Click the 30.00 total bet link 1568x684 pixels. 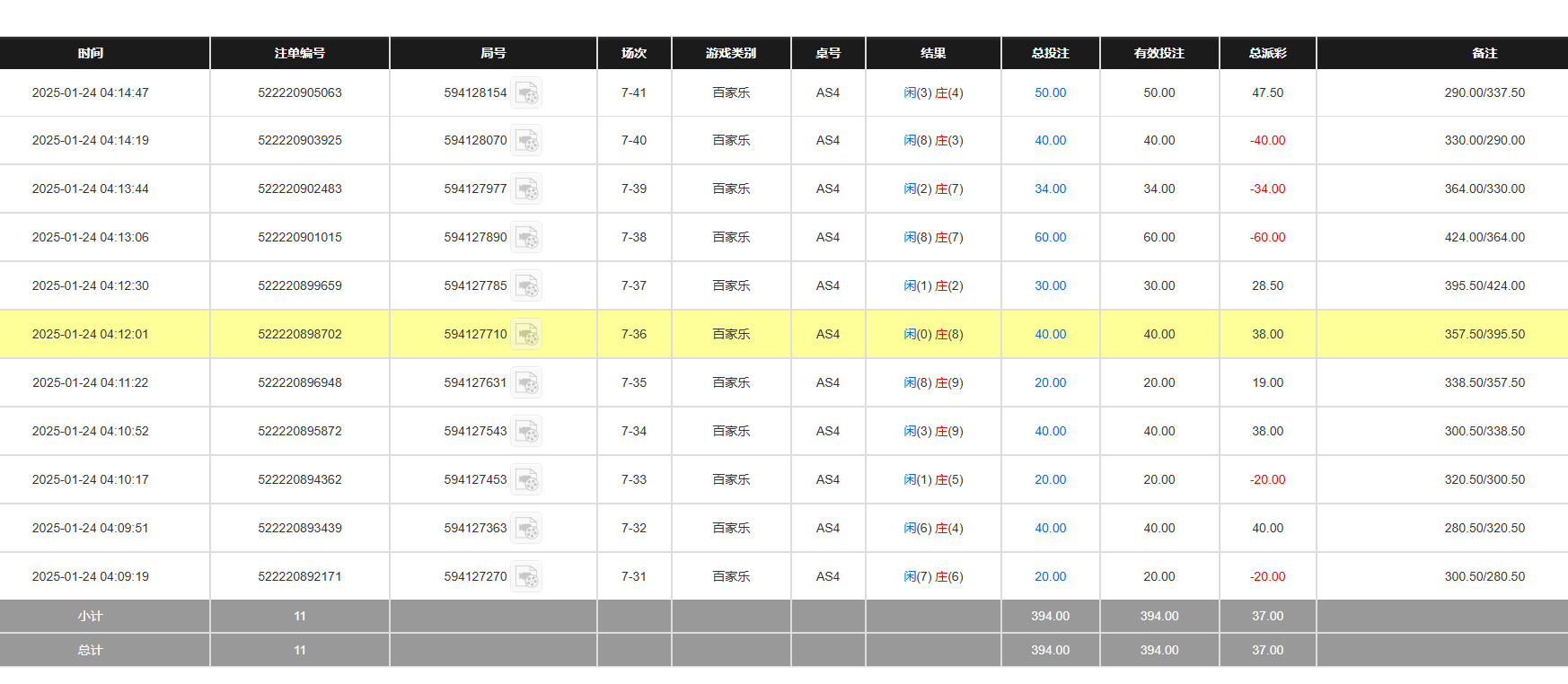(1050, 286)
